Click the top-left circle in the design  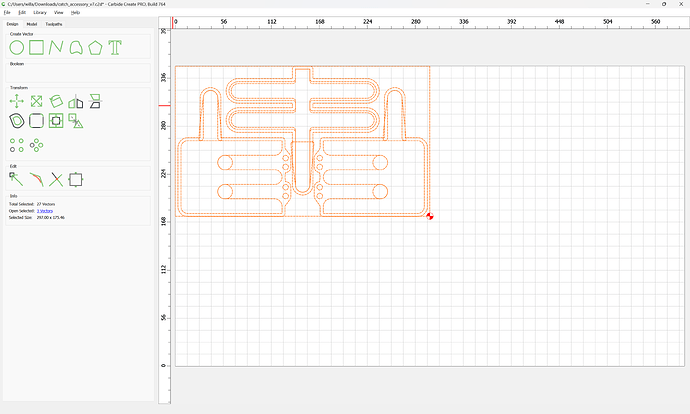point(225,162)
